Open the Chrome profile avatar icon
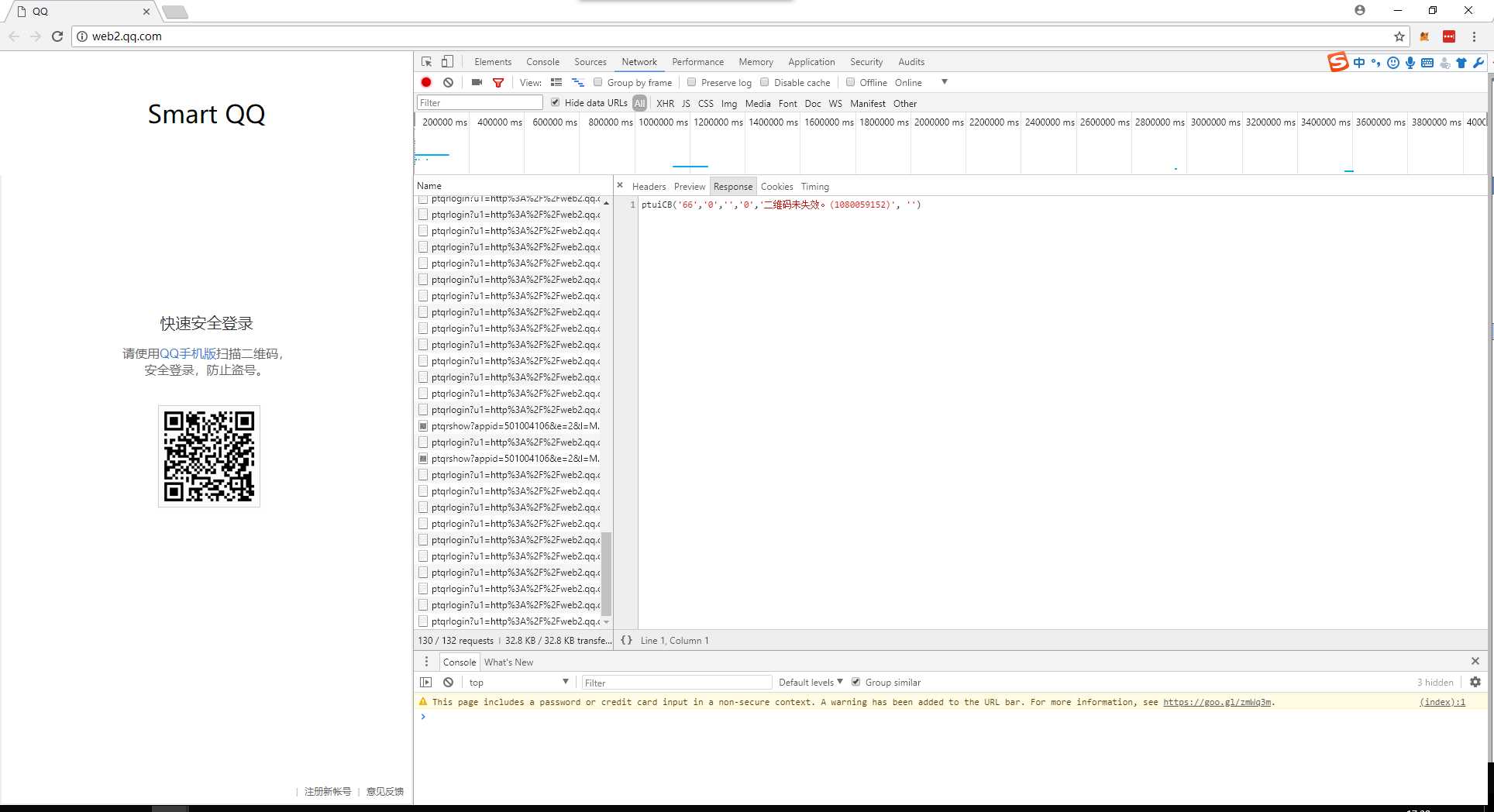Viewport: 1494px width, 812px height. (x=1360, y=10)
